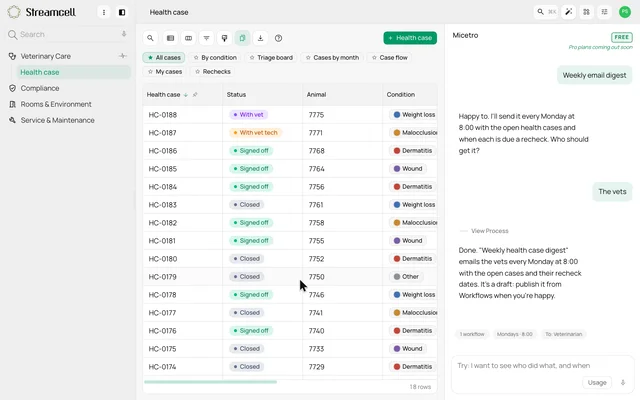Click the microphone icon in chat input
640x400 pixels.
[x=623, y=382]
